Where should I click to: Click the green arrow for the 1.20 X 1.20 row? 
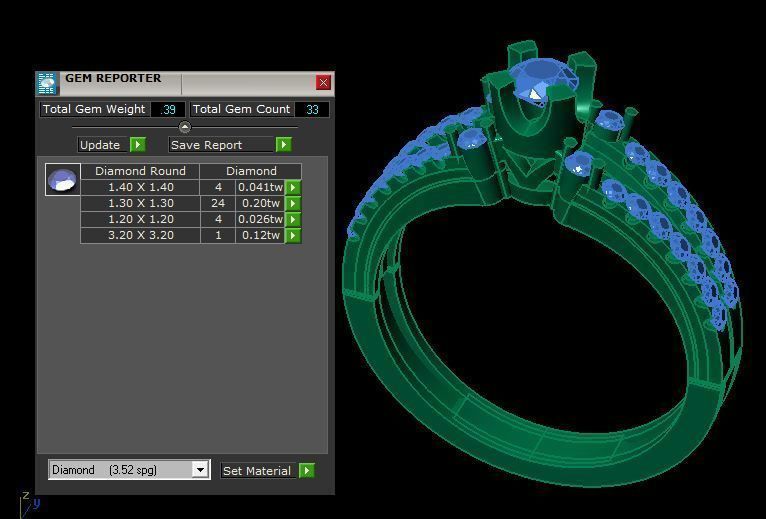pos(293,219)
